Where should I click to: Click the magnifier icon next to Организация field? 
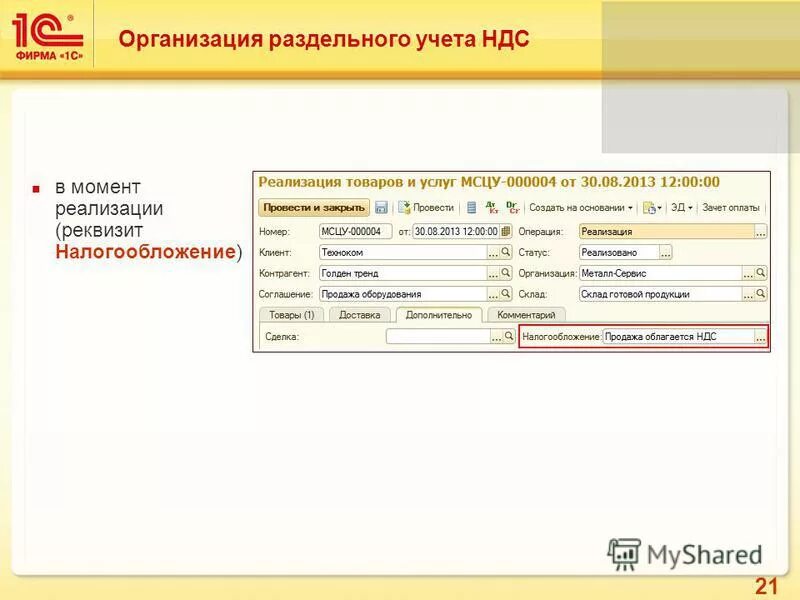point(761,271)
